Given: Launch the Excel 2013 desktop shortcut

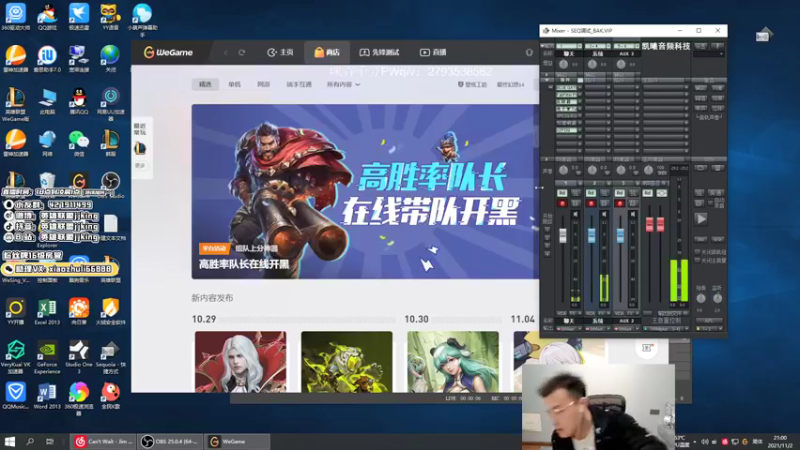Looking at the screenshot, I should point(47,311).
